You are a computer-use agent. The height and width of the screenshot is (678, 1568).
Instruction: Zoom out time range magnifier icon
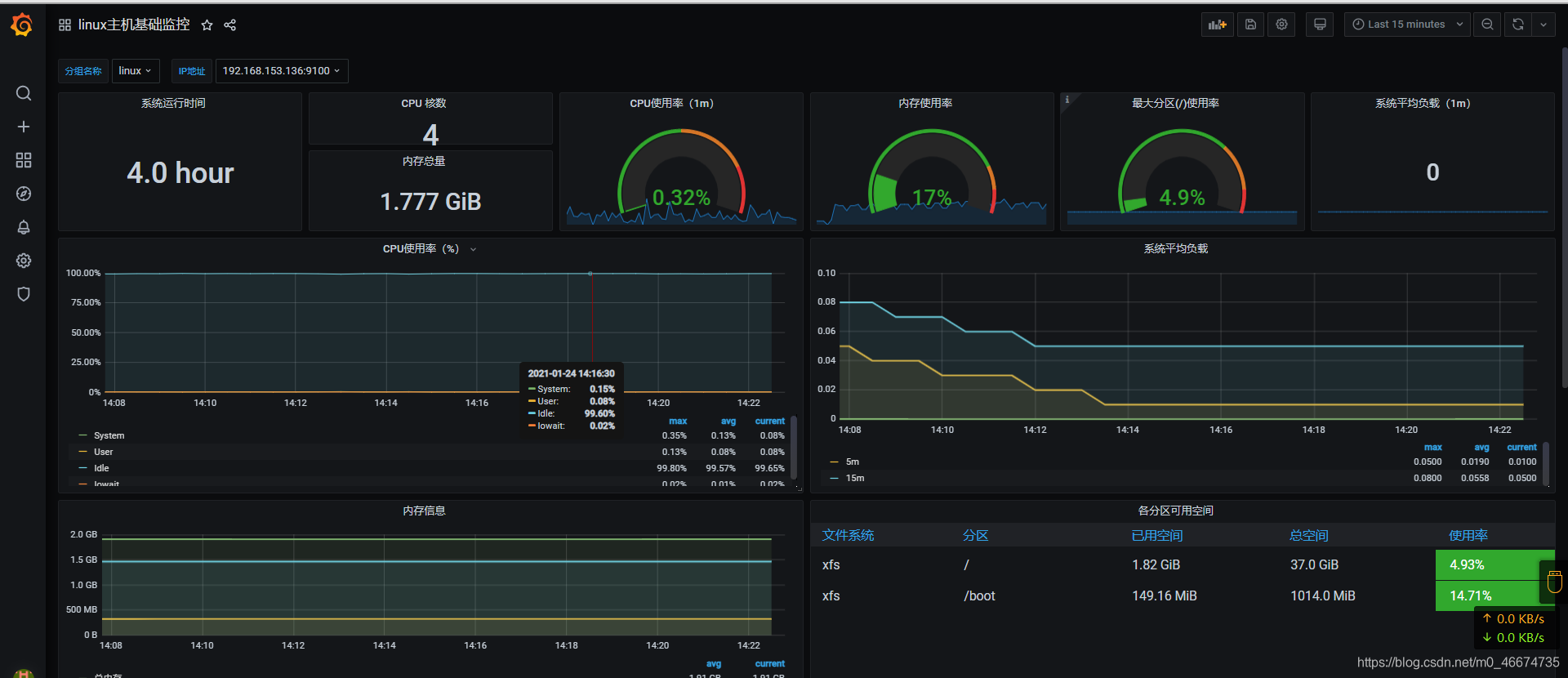point(1487,25)
